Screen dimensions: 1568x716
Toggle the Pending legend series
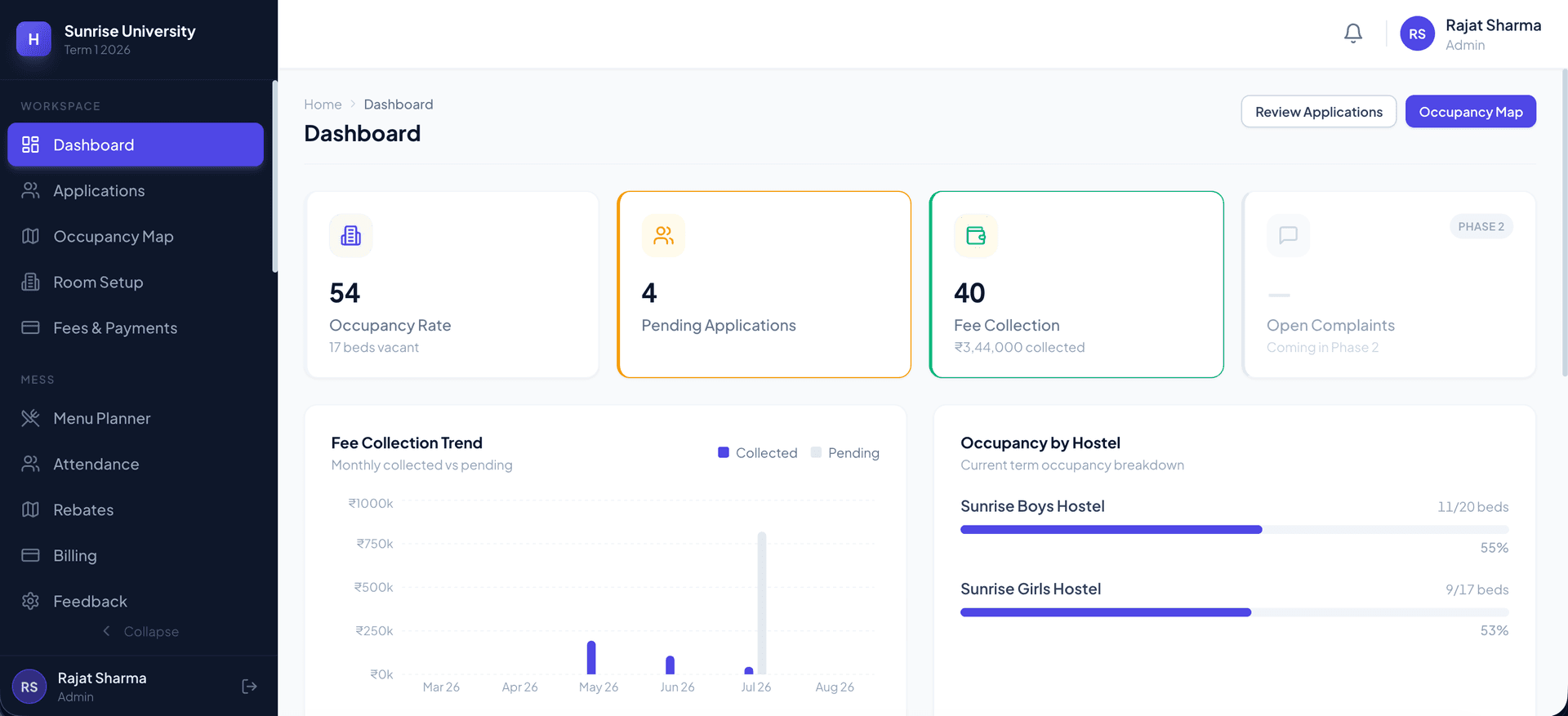[844, 453]
